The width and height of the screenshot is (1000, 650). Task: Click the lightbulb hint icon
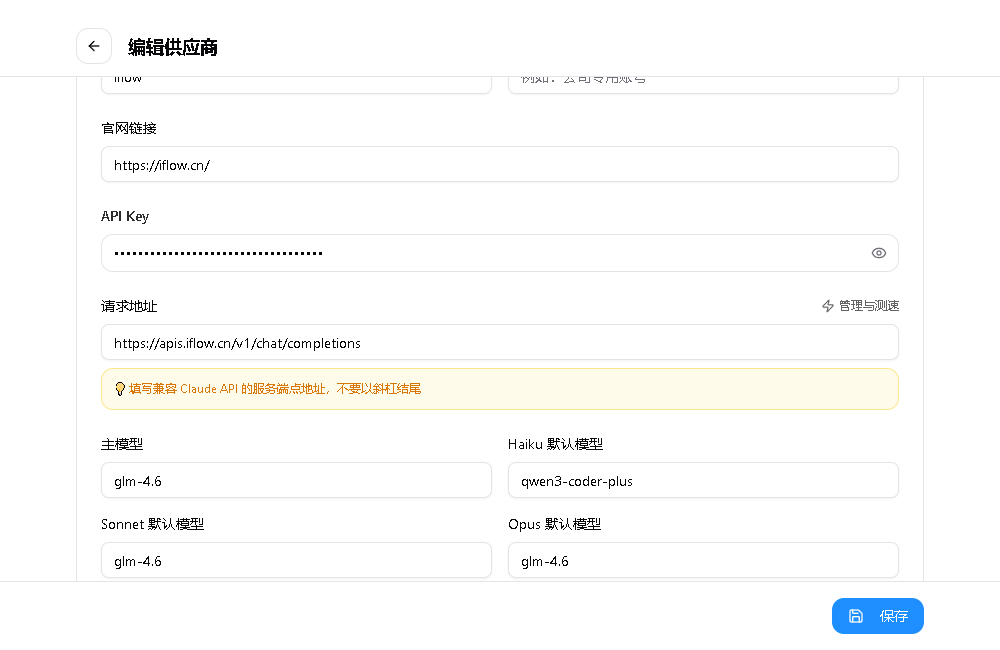[120, 388]
